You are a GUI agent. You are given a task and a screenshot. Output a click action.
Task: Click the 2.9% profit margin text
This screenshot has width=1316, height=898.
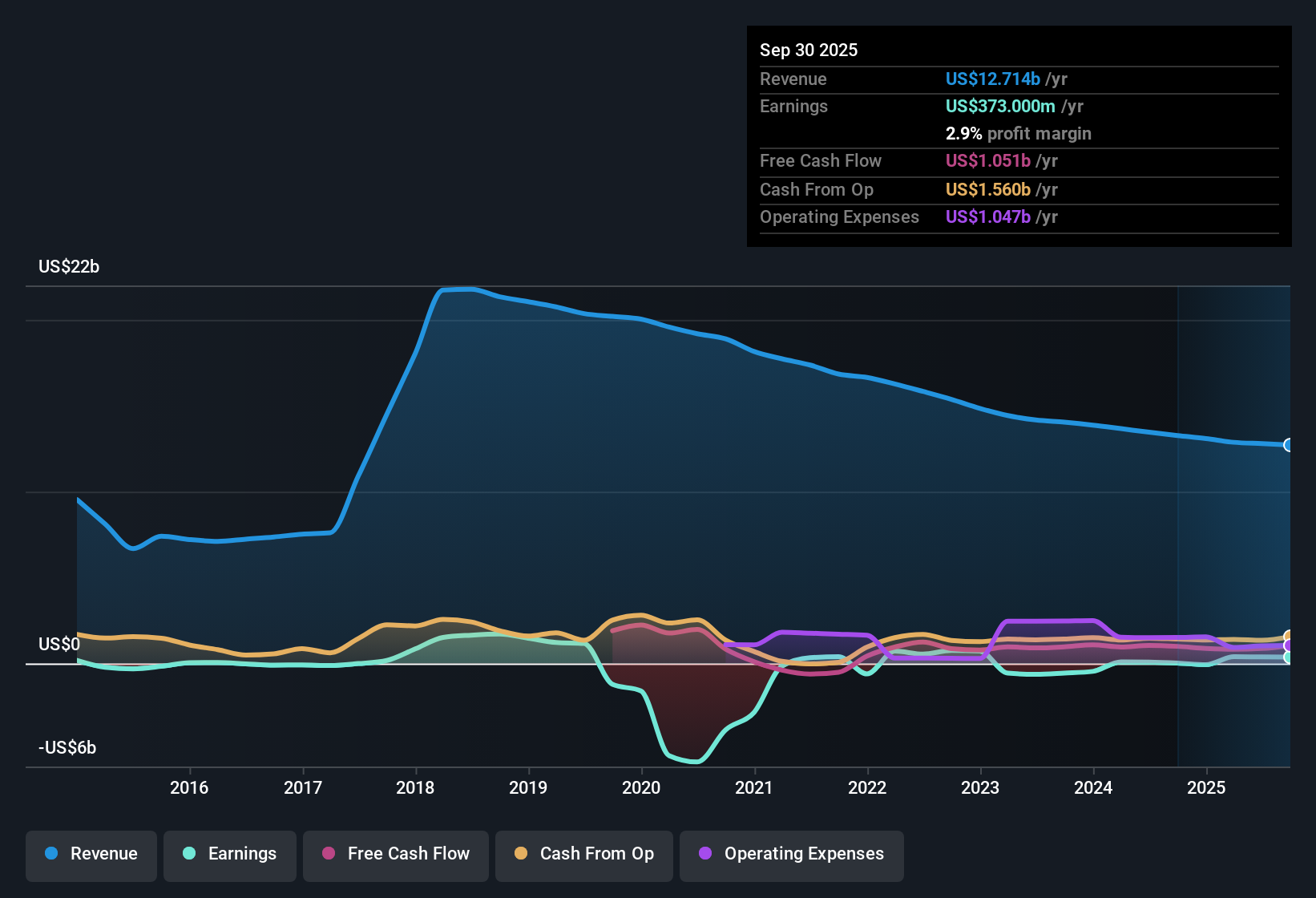pyautogui.click(x=1019, y=134)
